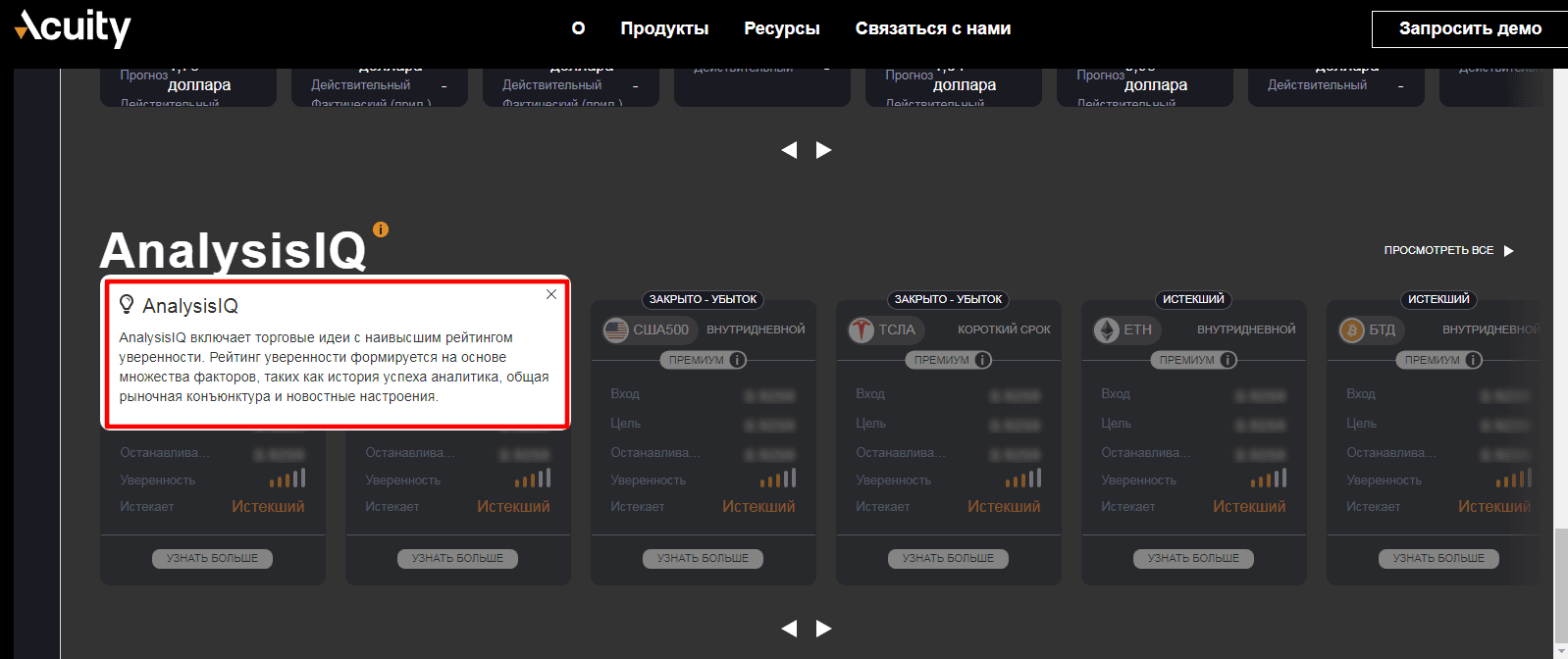Image resolution: width=1568 pixels, height=659 pixels.
Task: Click the Вход label on the США500 card
Action: 625,394
